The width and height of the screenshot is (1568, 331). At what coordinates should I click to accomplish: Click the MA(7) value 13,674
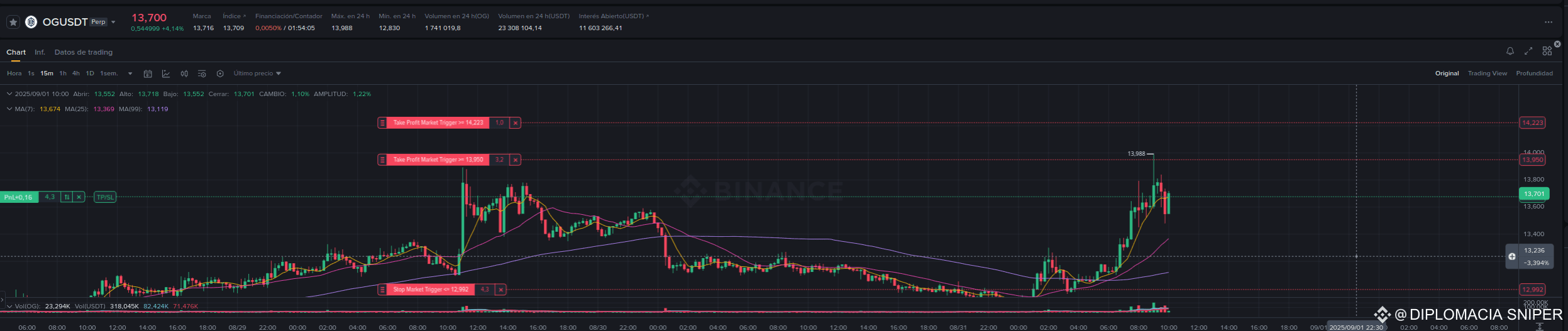(x=50, y=109)
